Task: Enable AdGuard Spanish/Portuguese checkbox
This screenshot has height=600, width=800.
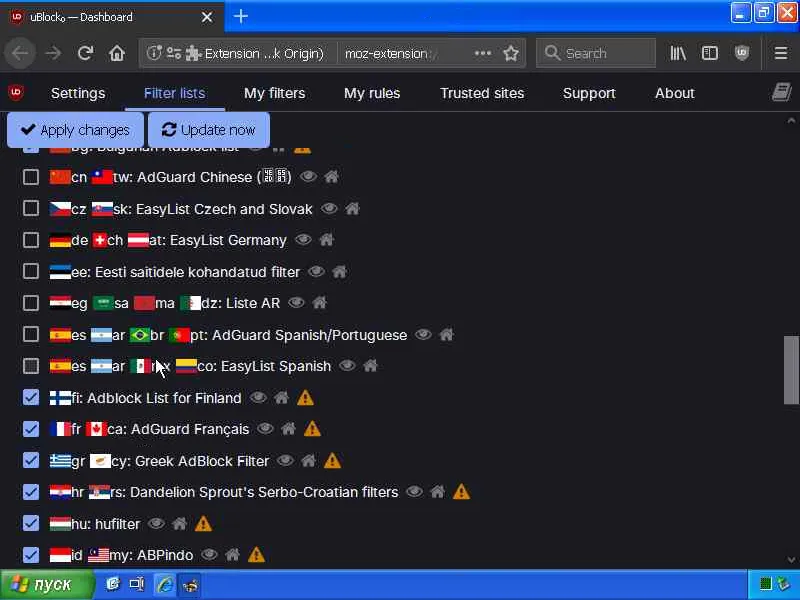Action: point(31,335)
